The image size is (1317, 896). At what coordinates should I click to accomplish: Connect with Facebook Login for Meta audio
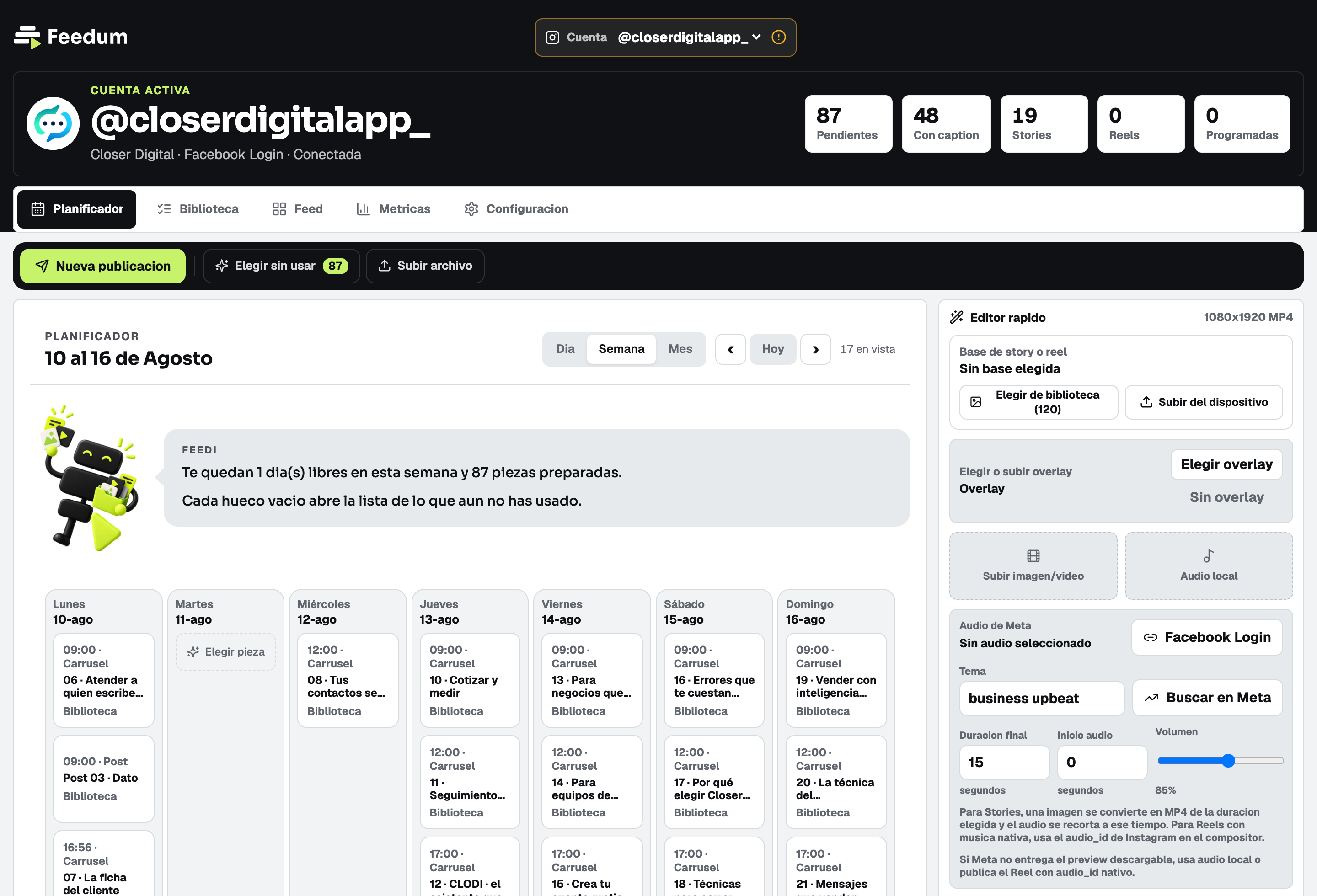pos(1207,638)
